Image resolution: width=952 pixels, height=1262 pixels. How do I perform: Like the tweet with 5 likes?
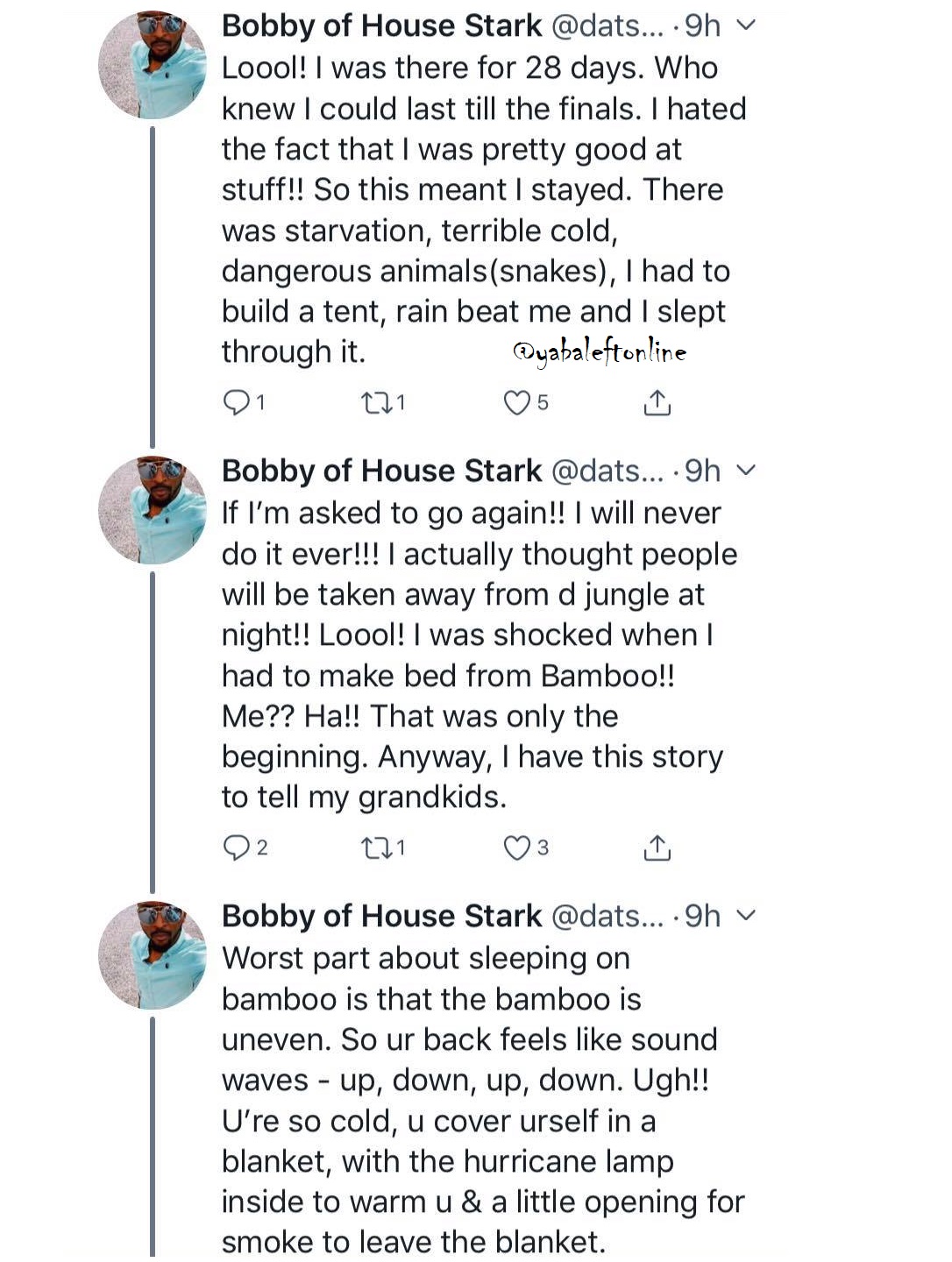[x=517, y=402]
